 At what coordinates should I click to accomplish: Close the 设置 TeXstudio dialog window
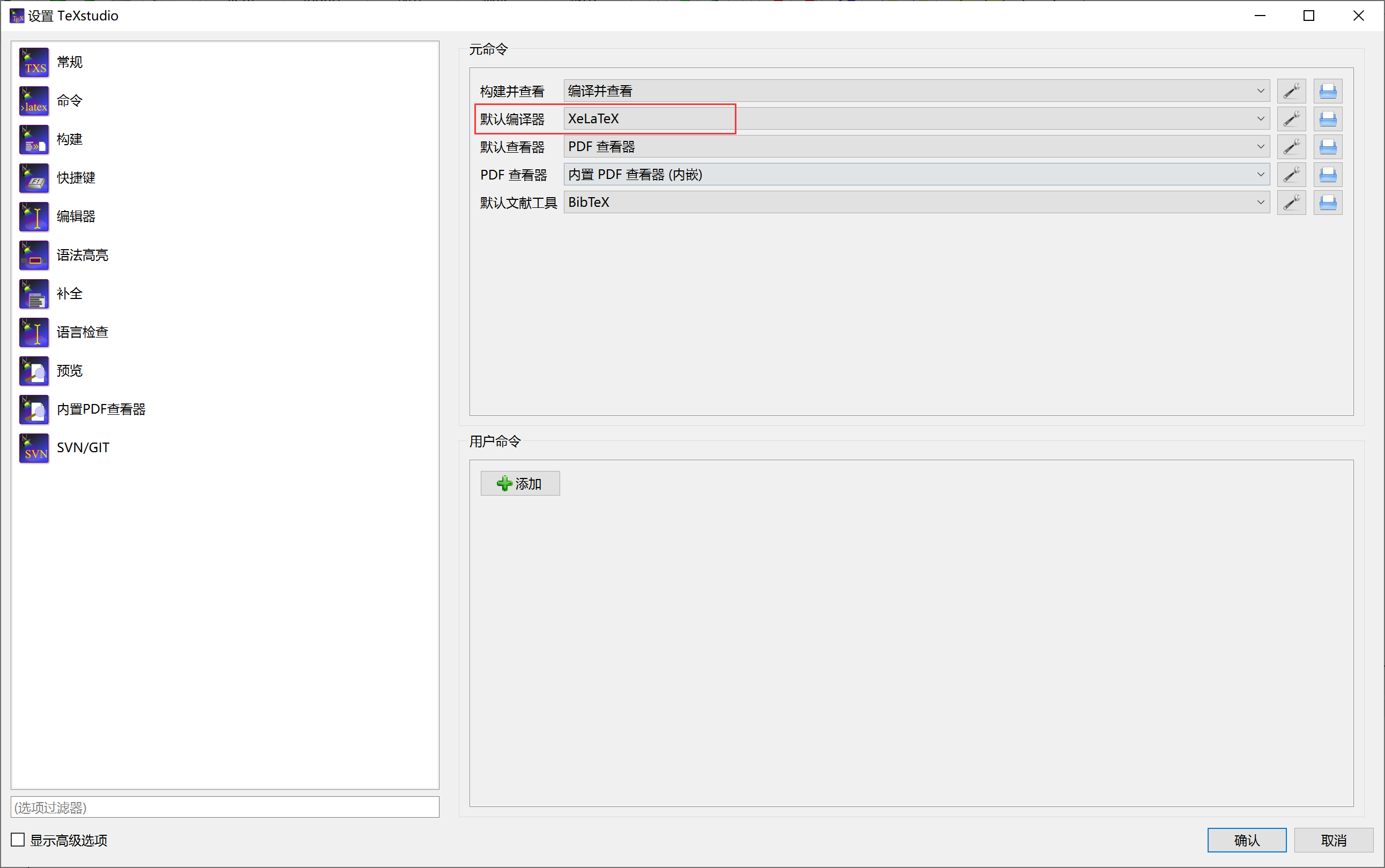click(x=1359, y=16)
